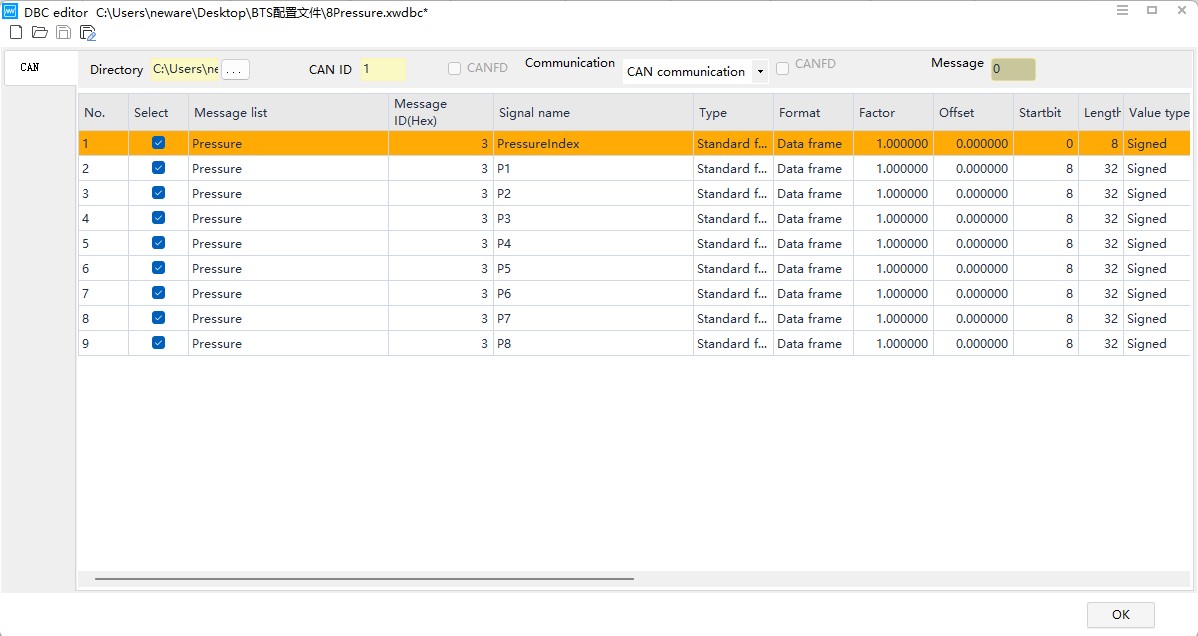Browse directory with the ... button
Screen dimensions: 1198x636
[x=235, y=70]
